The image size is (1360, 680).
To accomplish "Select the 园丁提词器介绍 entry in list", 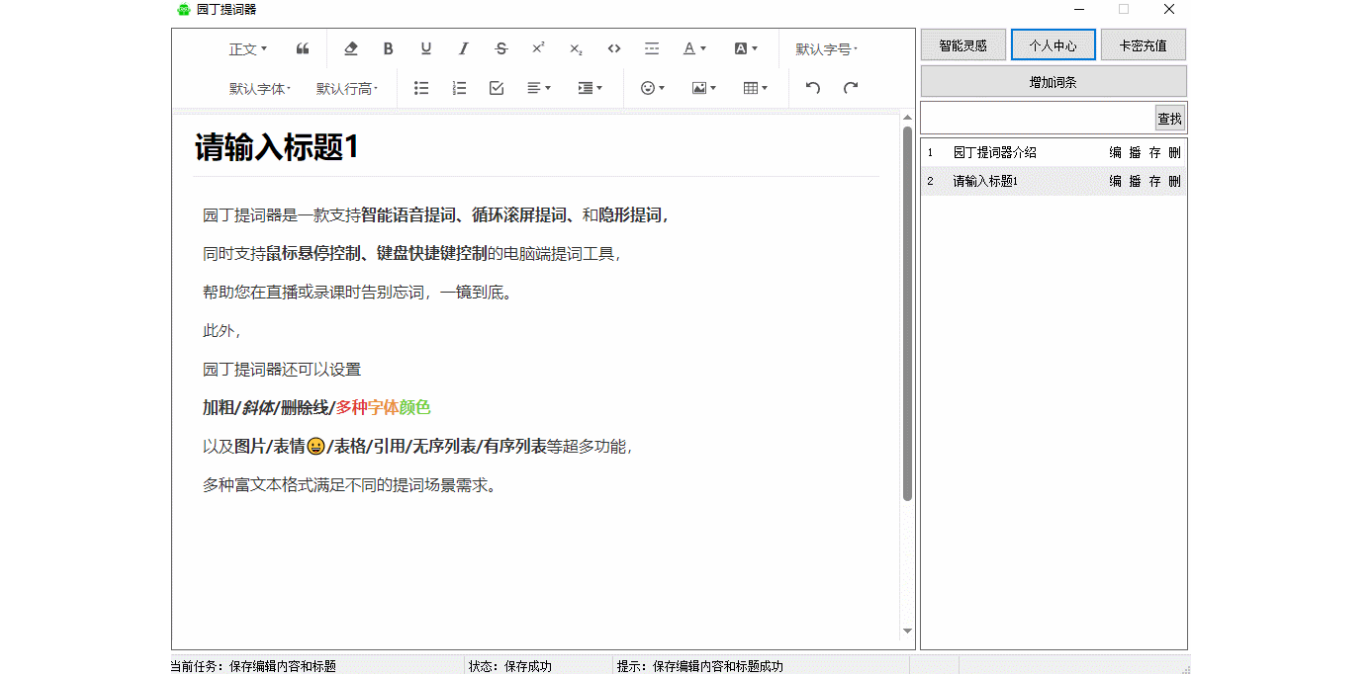I will point(994,153).
